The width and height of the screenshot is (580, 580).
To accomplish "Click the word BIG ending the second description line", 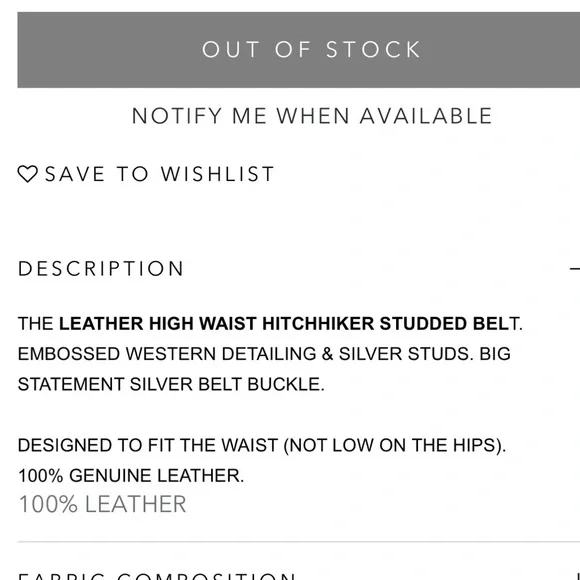I will click(495, 354).
